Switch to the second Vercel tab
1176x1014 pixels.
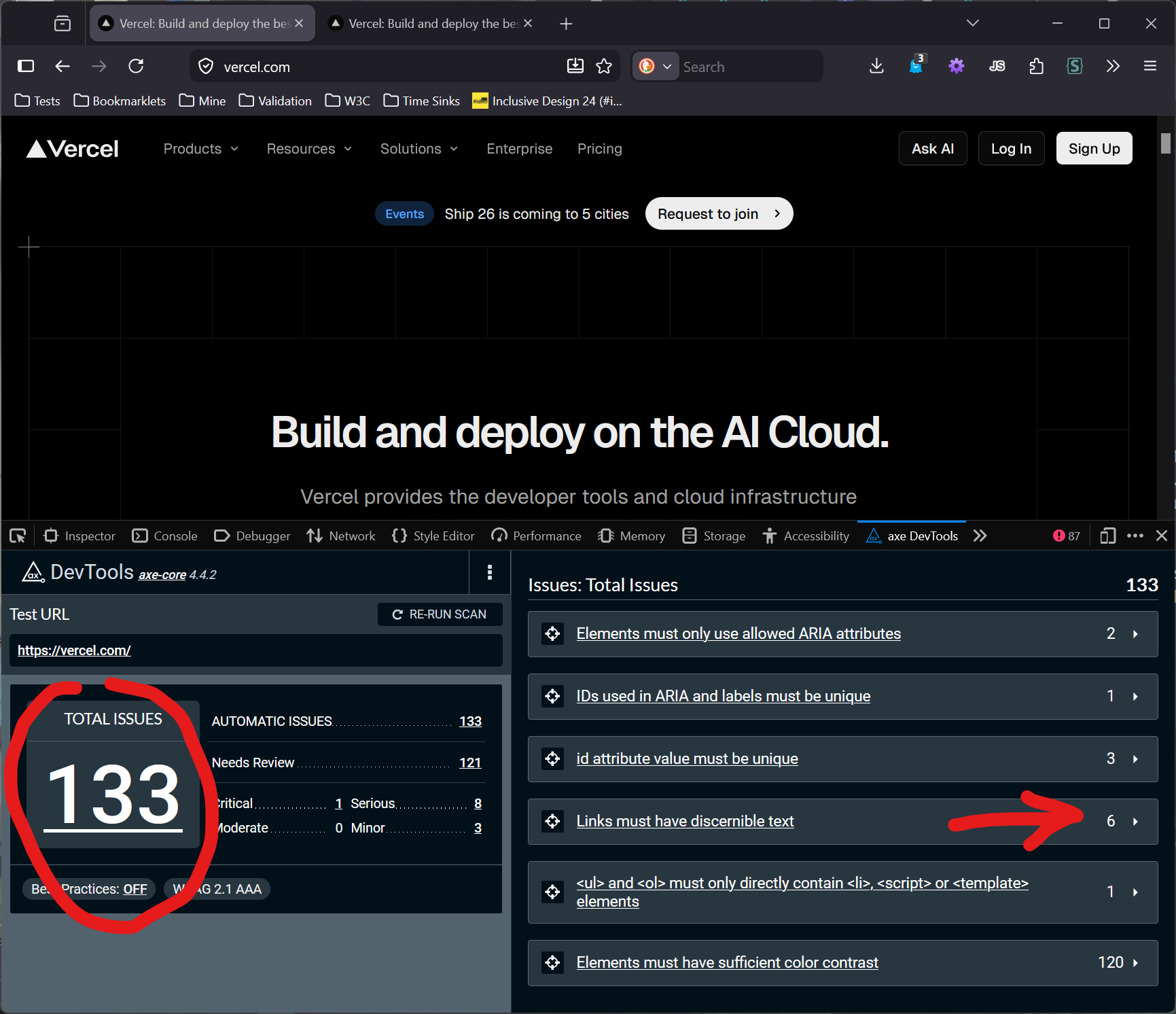[431, 24]
